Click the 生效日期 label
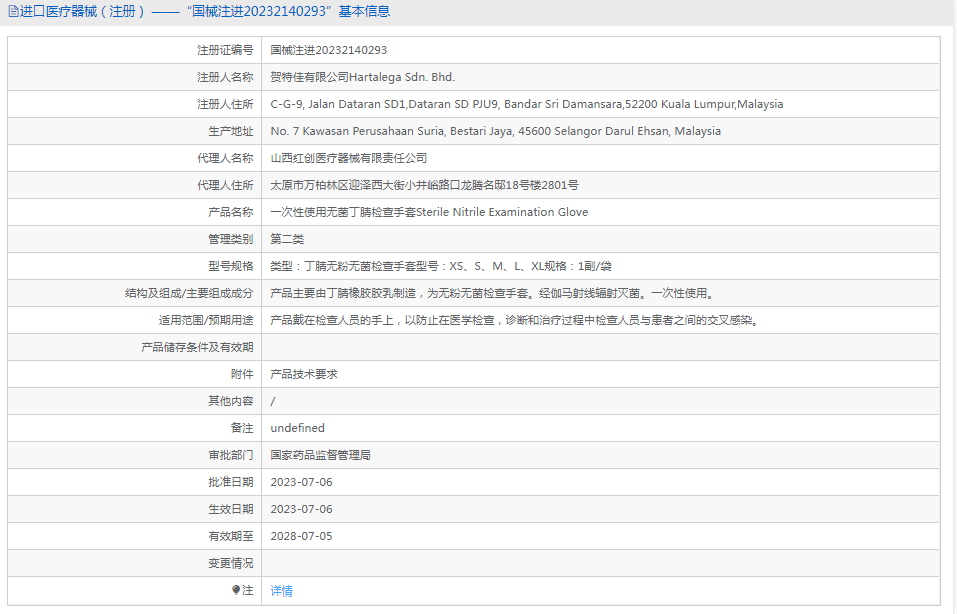Viewport: 957px width, 614px height. [x=230, y=509]
